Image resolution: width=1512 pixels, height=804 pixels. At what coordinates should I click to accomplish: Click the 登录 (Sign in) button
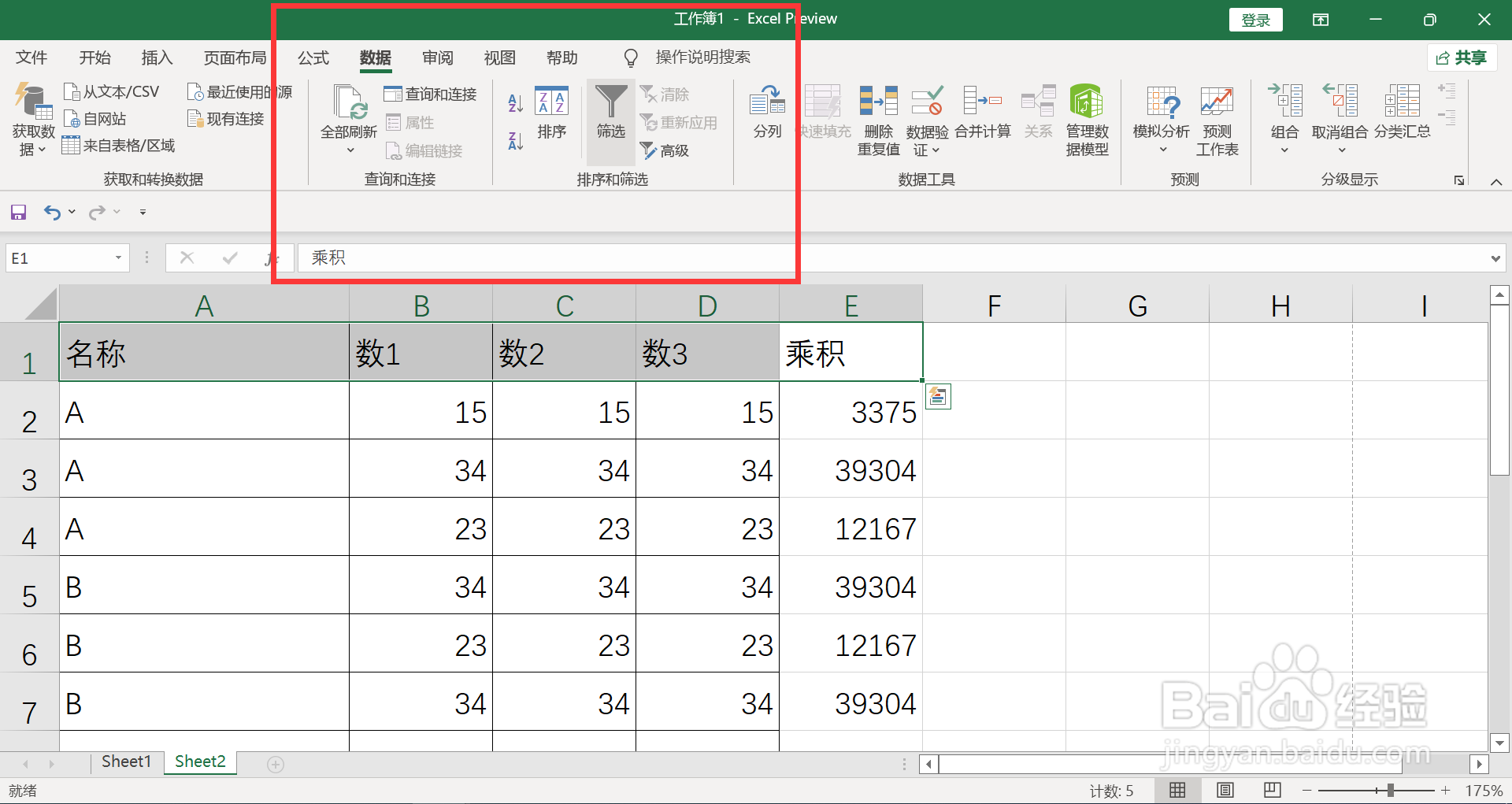click(1255, 19)
